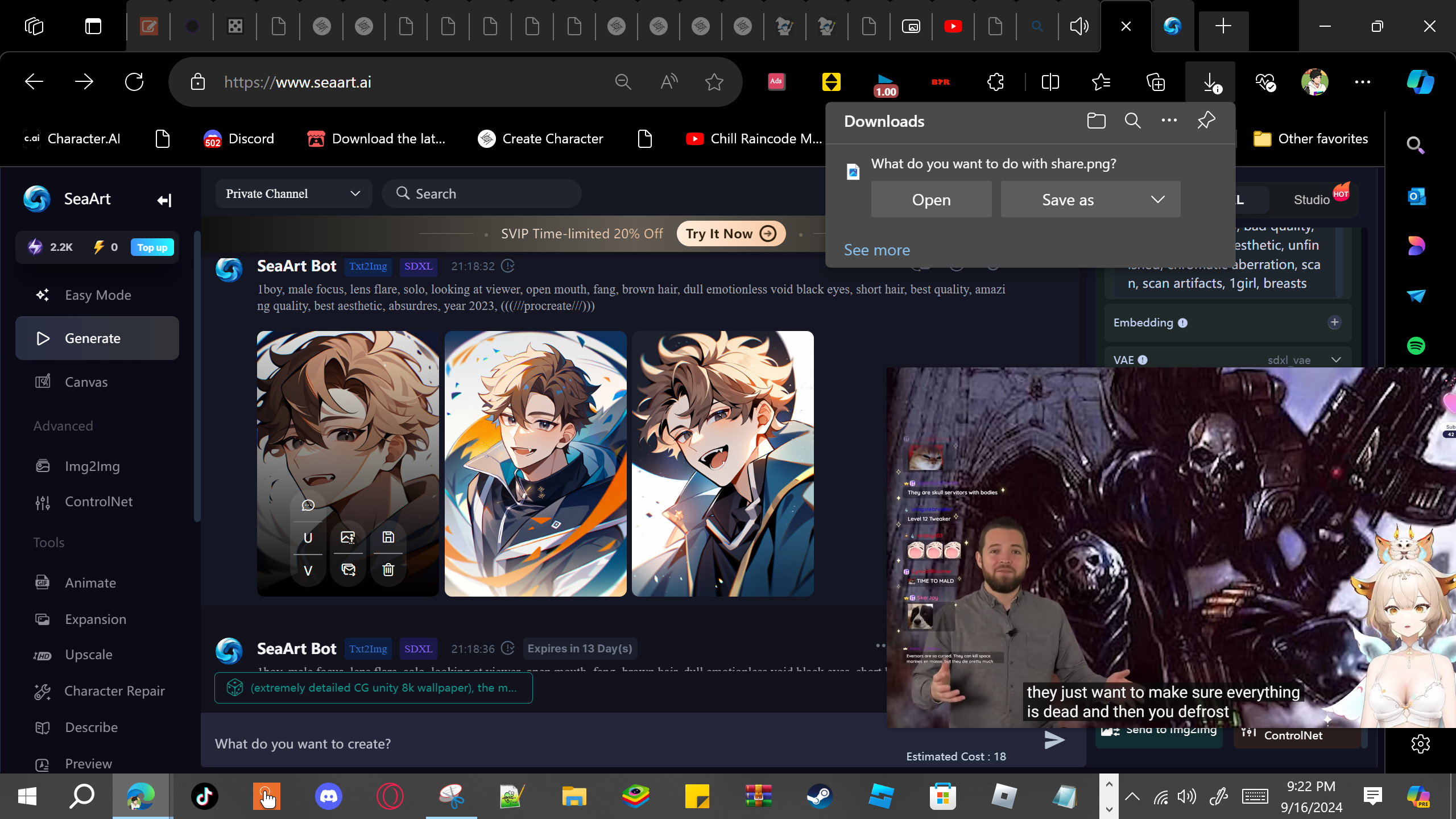Viewport: 1456px width, 819px height.
Task: Open Downloads panel more options dots
Action: click(1169, 121)
